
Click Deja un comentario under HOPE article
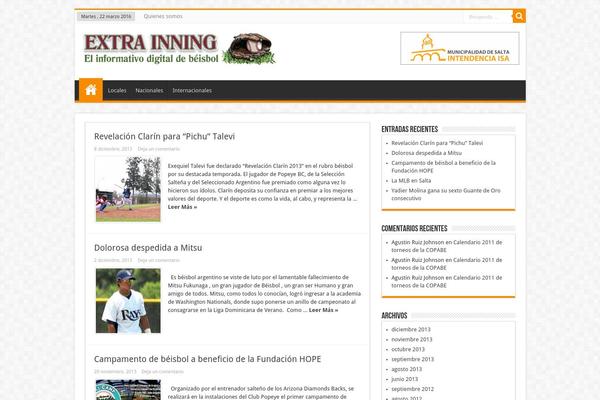point(162,372)
